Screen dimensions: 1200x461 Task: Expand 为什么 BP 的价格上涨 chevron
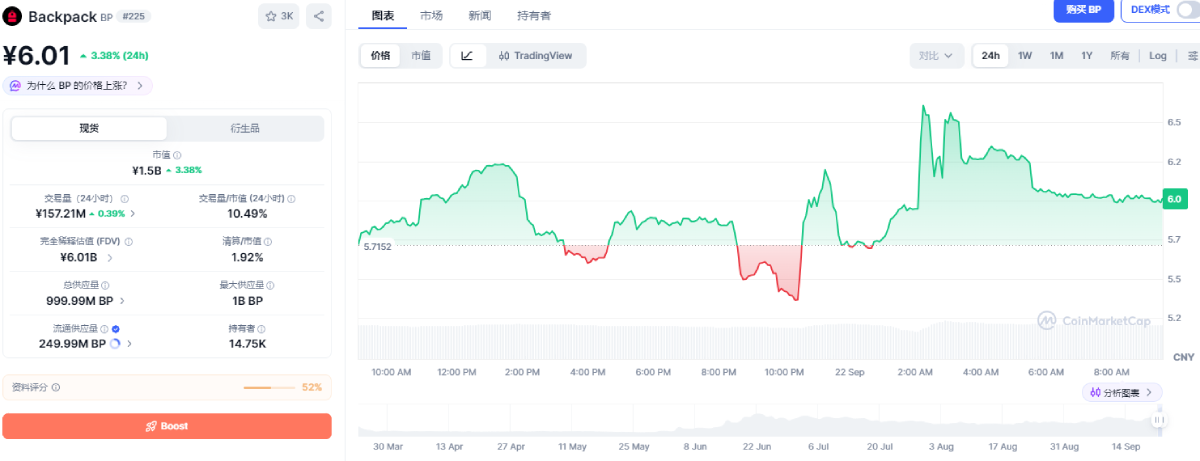click(139, 86)
